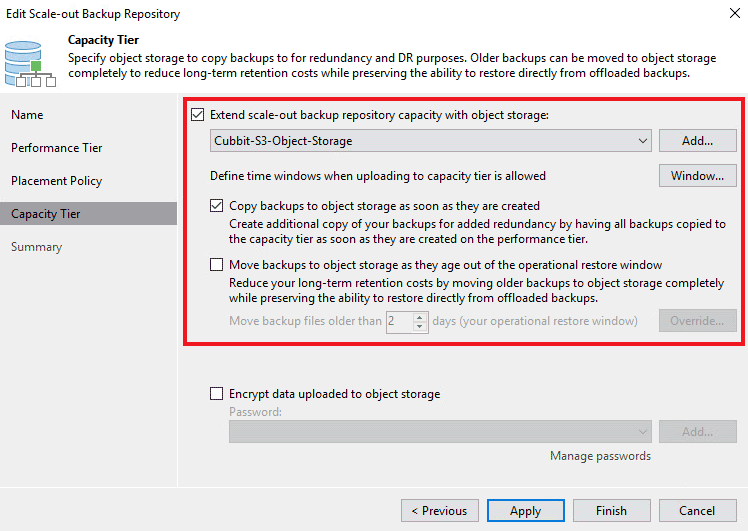This screenshot has height=531, width=748.
Task: Toggle Extend scale-out backup repository capacity checkbox
Action: coord(197,115)
